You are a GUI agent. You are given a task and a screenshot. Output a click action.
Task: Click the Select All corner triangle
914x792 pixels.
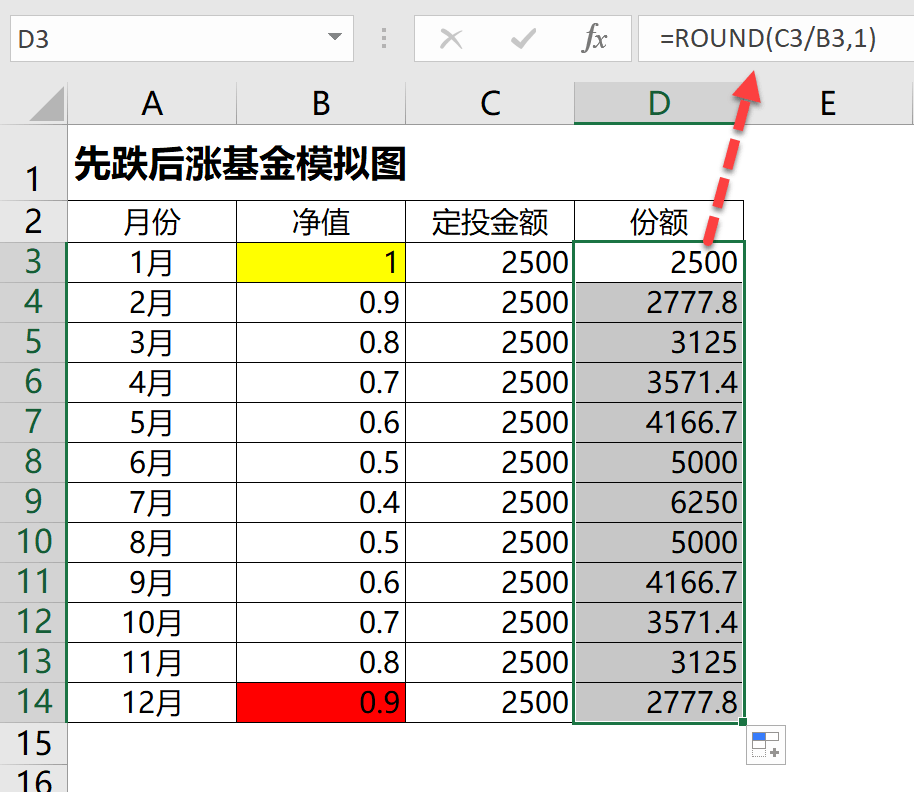[x=47, y=104]
